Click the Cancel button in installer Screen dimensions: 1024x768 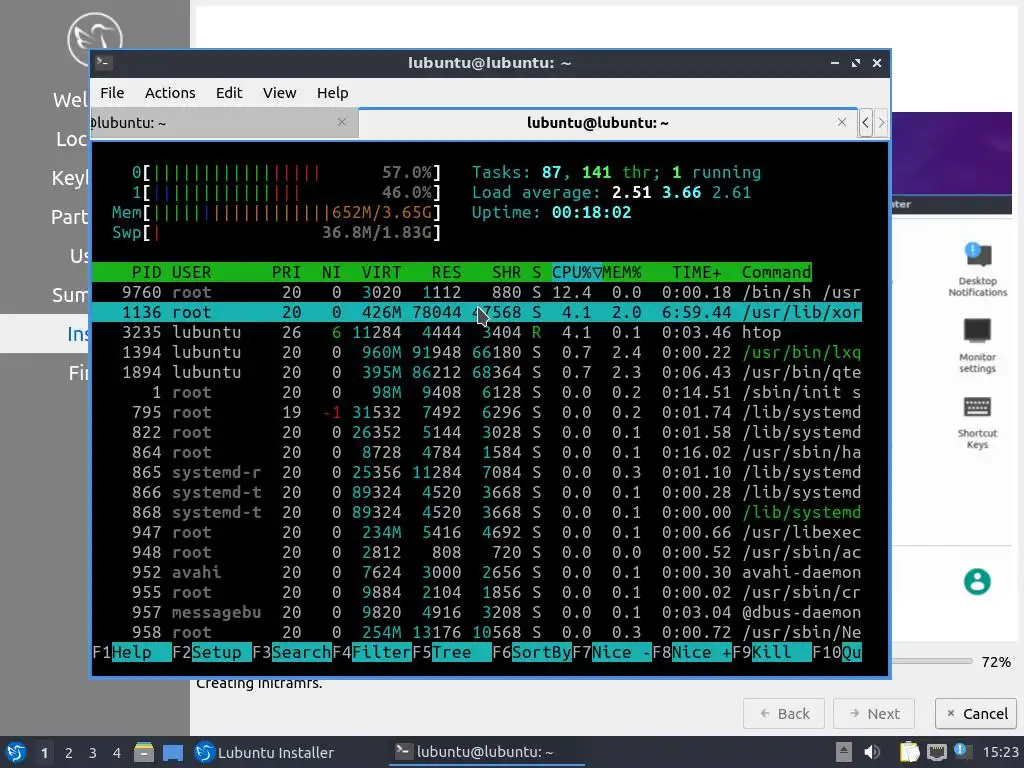(x=977, y=714)
